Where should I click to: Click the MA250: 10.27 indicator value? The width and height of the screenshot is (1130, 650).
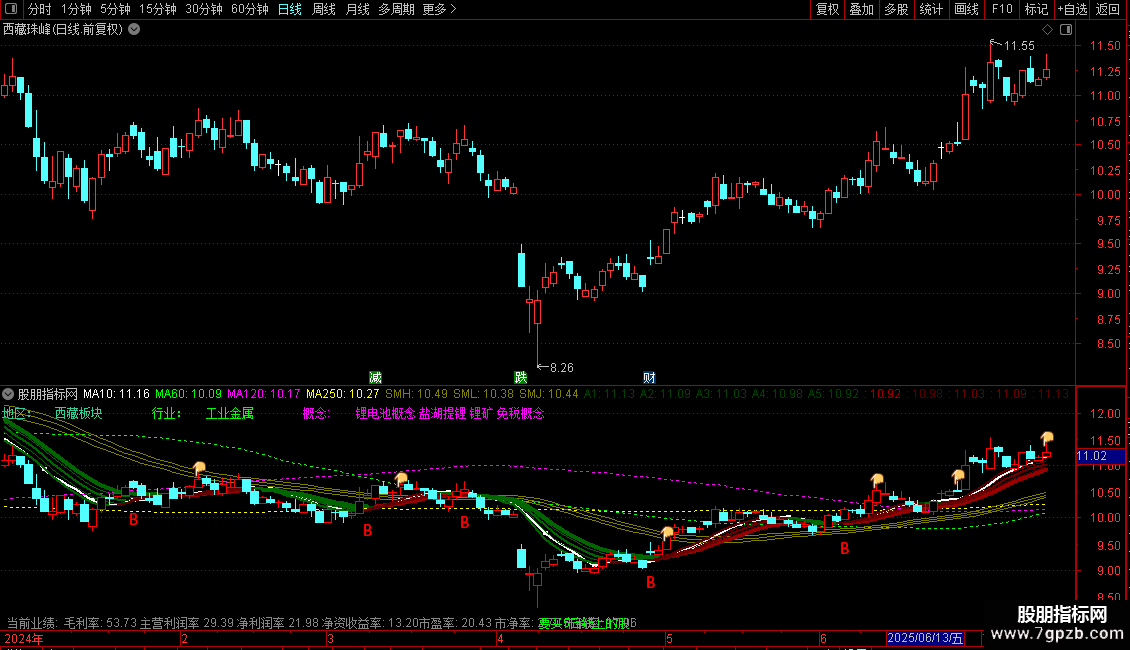tap(342, 394)
